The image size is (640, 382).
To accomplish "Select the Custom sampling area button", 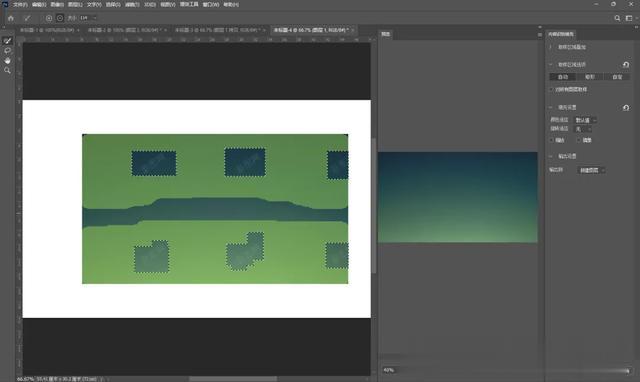I will 617,77.
